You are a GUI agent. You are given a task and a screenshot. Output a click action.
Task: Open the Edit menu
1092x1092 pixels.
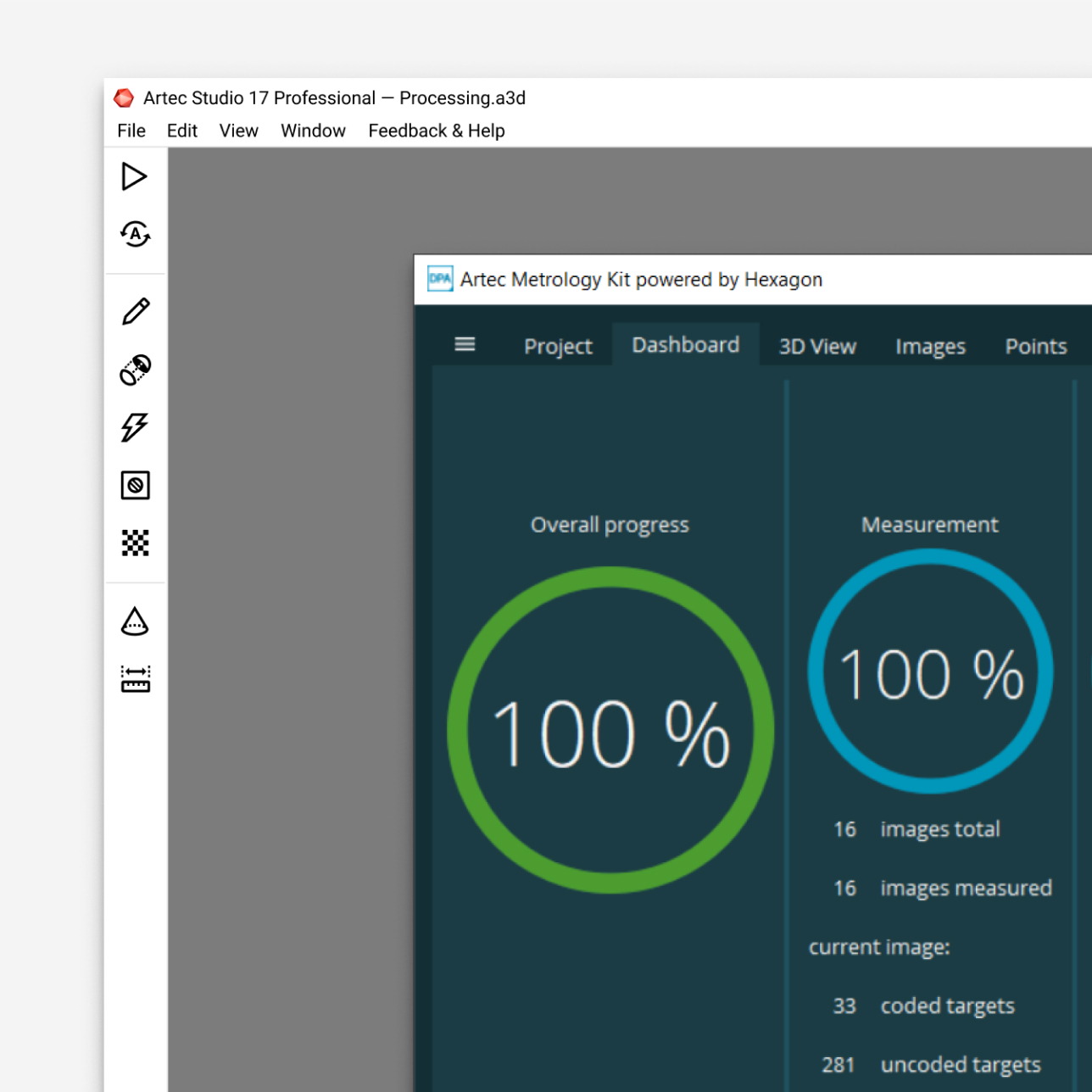[x=181, y=131]
